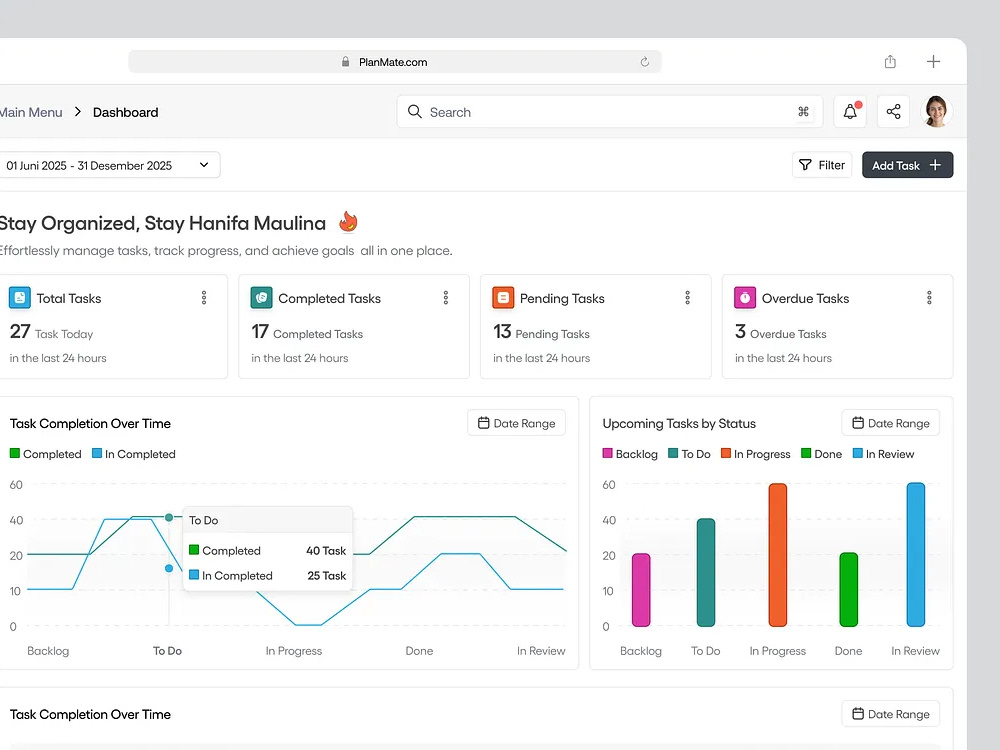Image resolution: width=1000 pixels, height=750 pixels.
Task: Click To Do label on line chart axis
Action: click(167, 651)
